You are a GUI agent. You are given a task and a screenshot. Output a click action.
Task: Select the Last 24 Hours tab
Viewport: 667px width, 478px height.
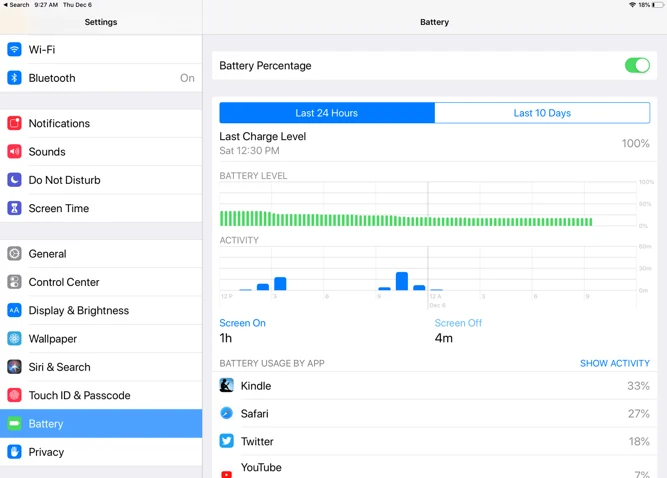(327, 113)
